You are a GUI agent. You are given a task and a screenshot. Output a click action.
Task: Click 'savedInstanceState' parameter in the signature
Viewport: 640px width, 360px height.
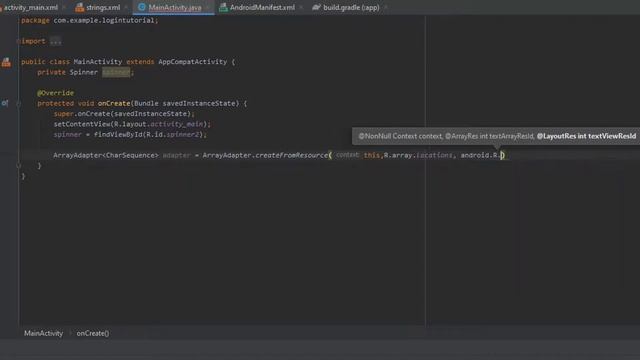[x=199, y=103]
